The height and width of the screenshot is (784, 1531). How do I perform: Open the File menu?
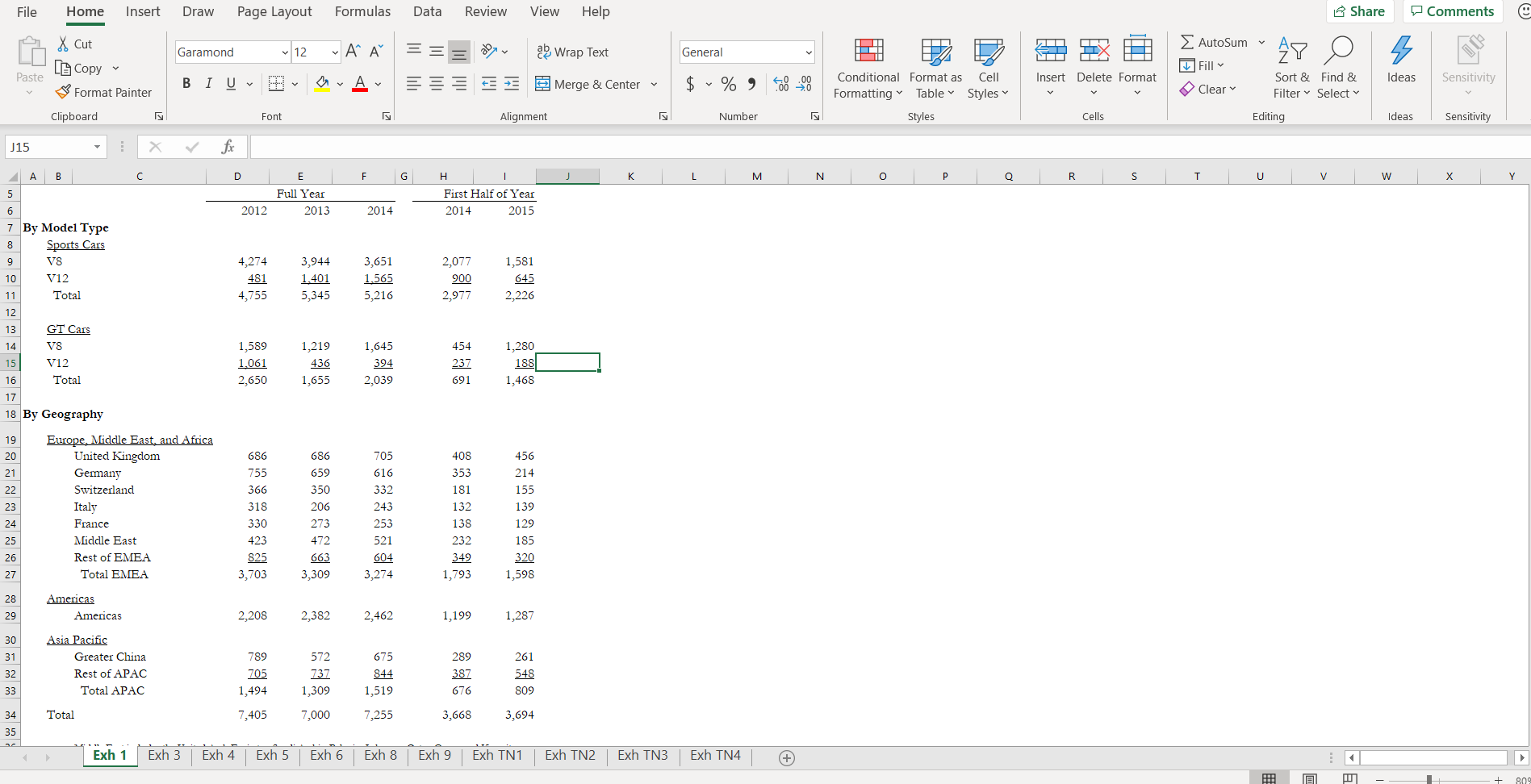27,11
